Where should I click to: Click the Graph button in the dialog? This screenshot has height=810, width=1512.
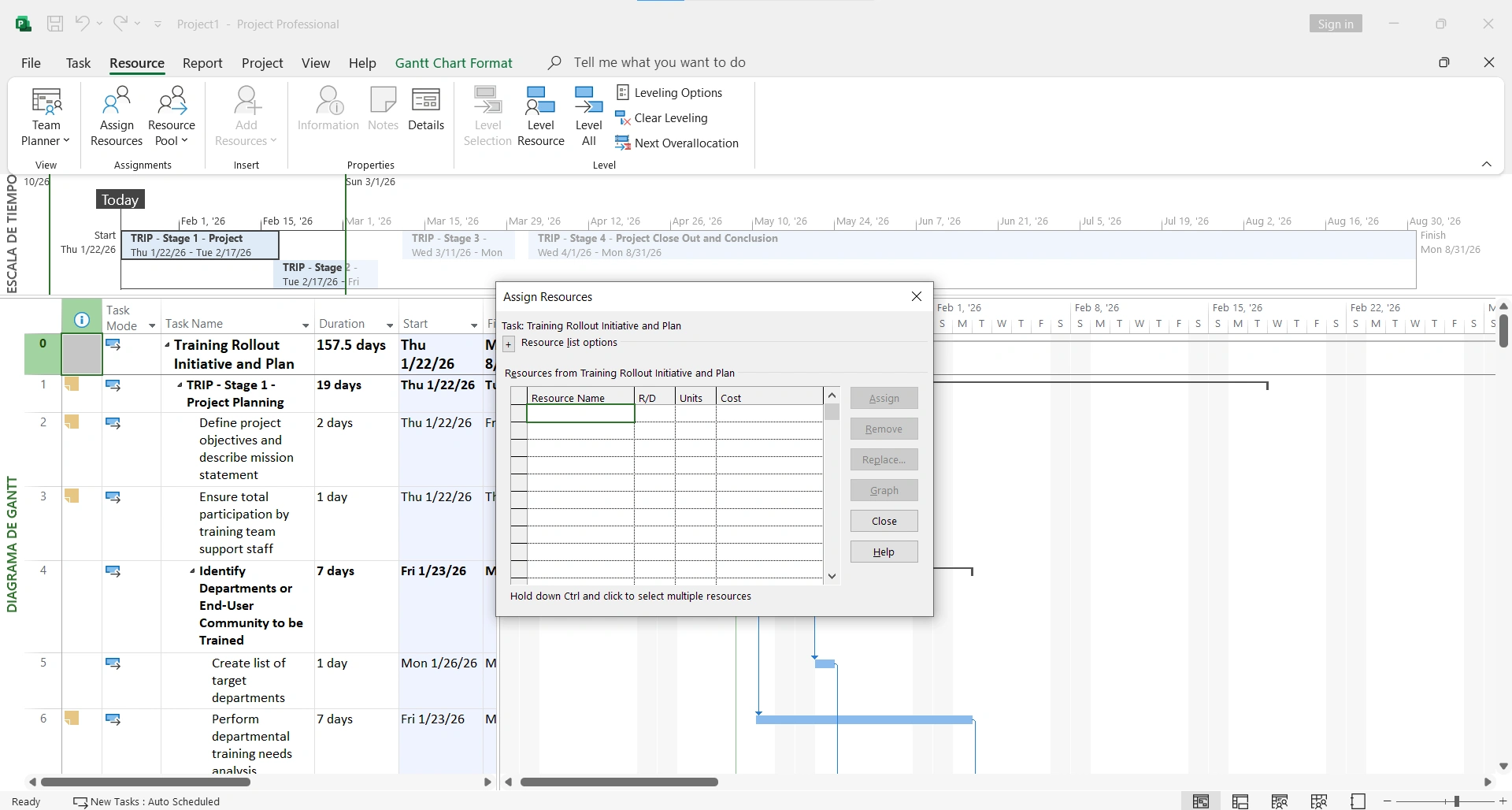(x=884, y=490)
